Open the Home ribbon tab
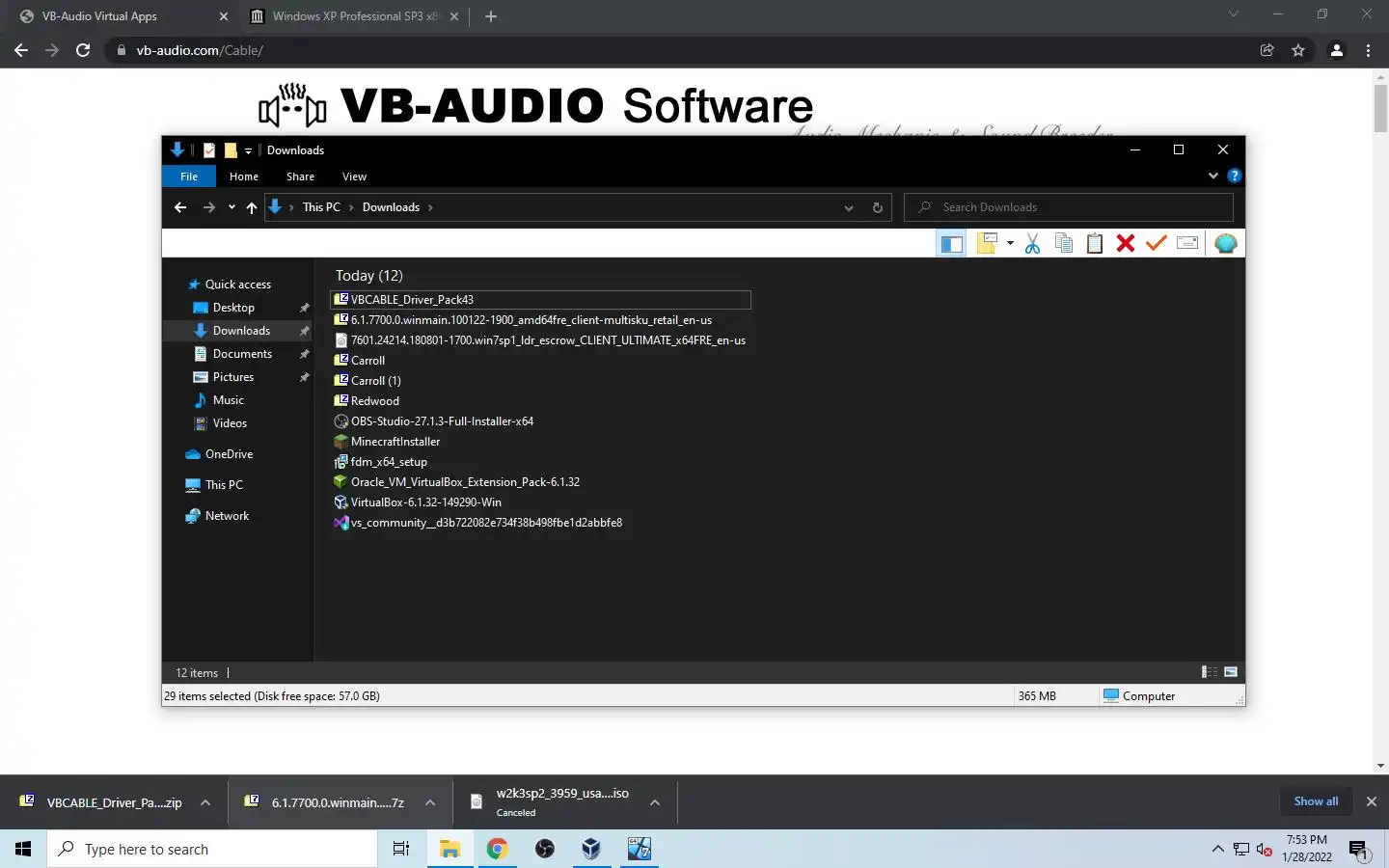1389x868 pixels. 244,176
